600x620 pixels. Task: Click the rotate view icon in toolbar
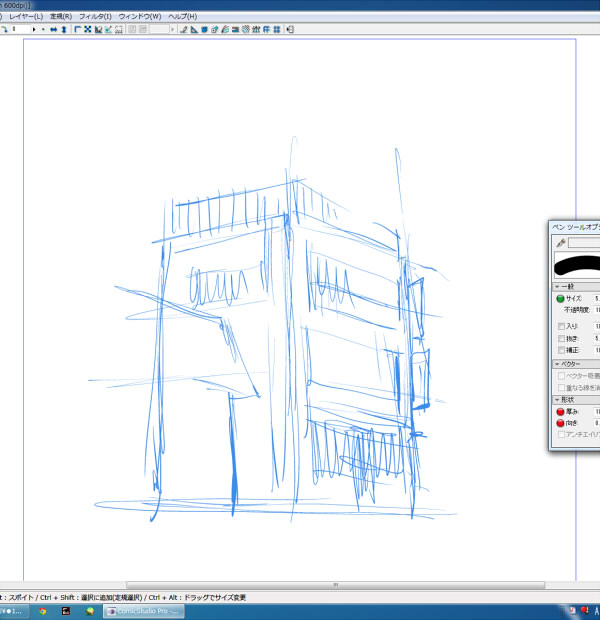pos(4,29)
